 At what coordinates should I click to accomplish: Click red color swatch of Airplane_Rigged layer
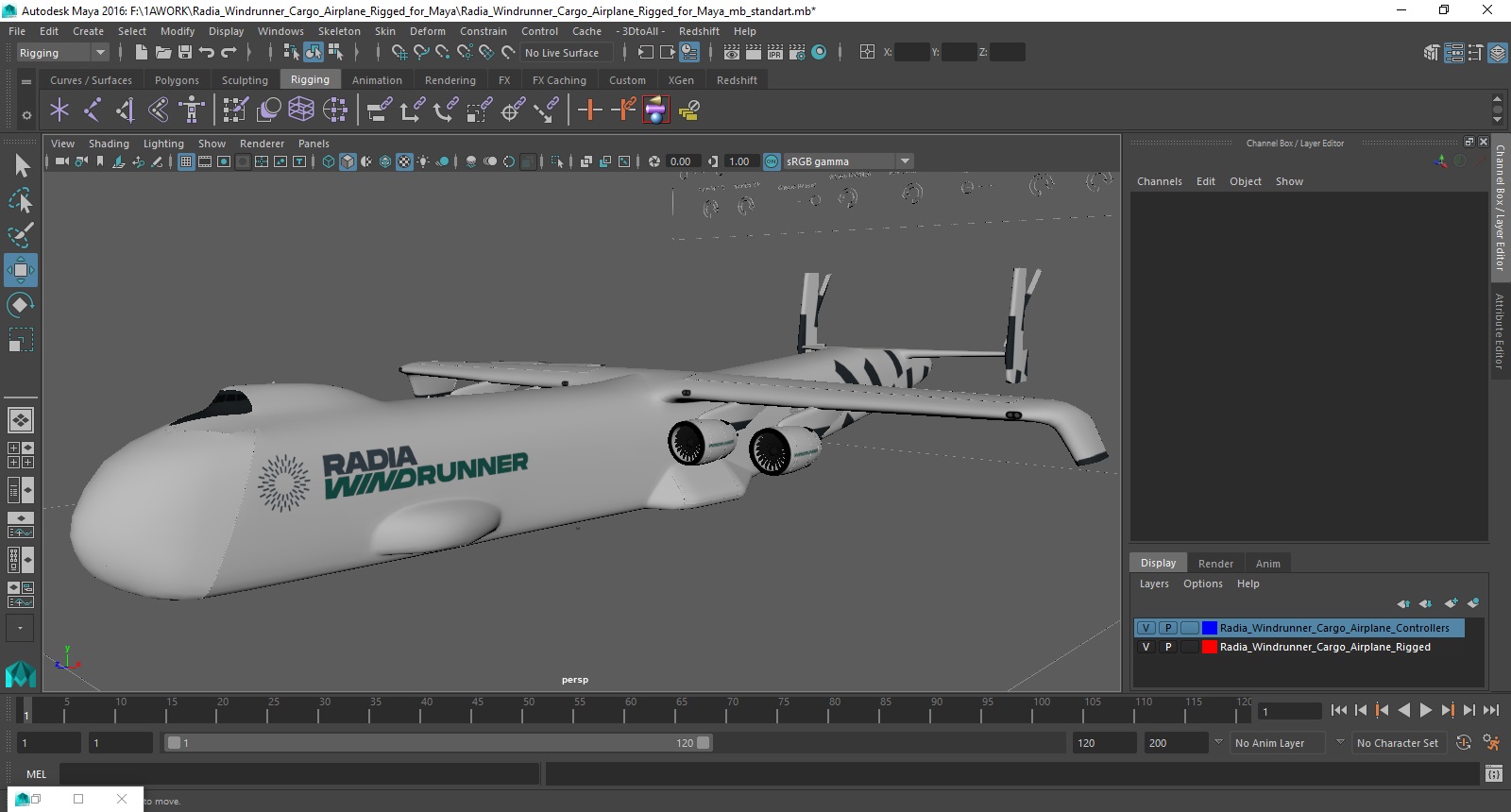tap(1209, 647)
